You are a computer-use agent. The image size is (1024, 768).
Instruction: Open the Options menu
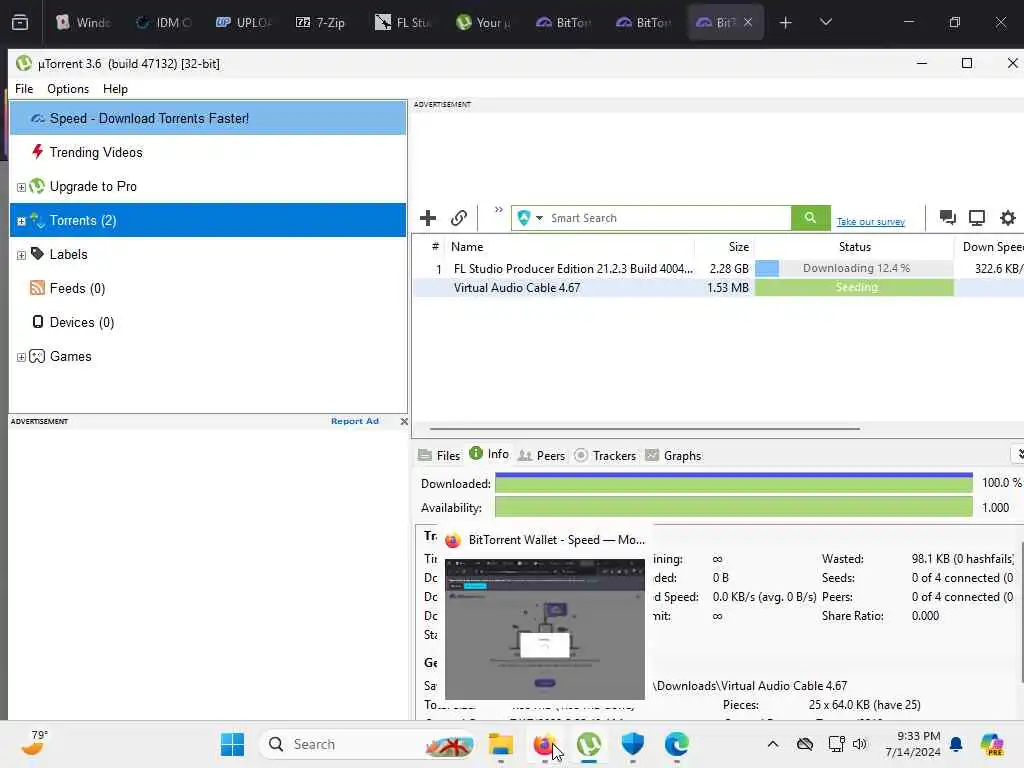(68, 89)
